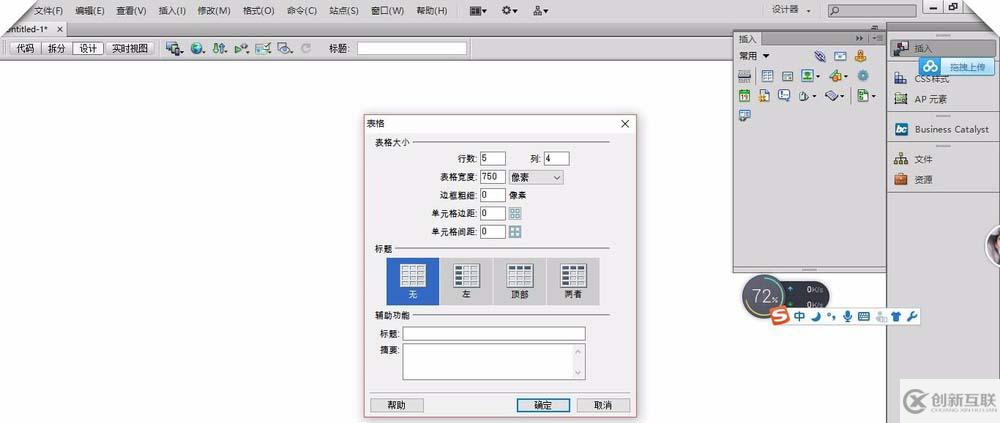This screenshot has width=1000, height=423.
Task: Click the 帮助 button in dialog
Action: coord(396,405)
